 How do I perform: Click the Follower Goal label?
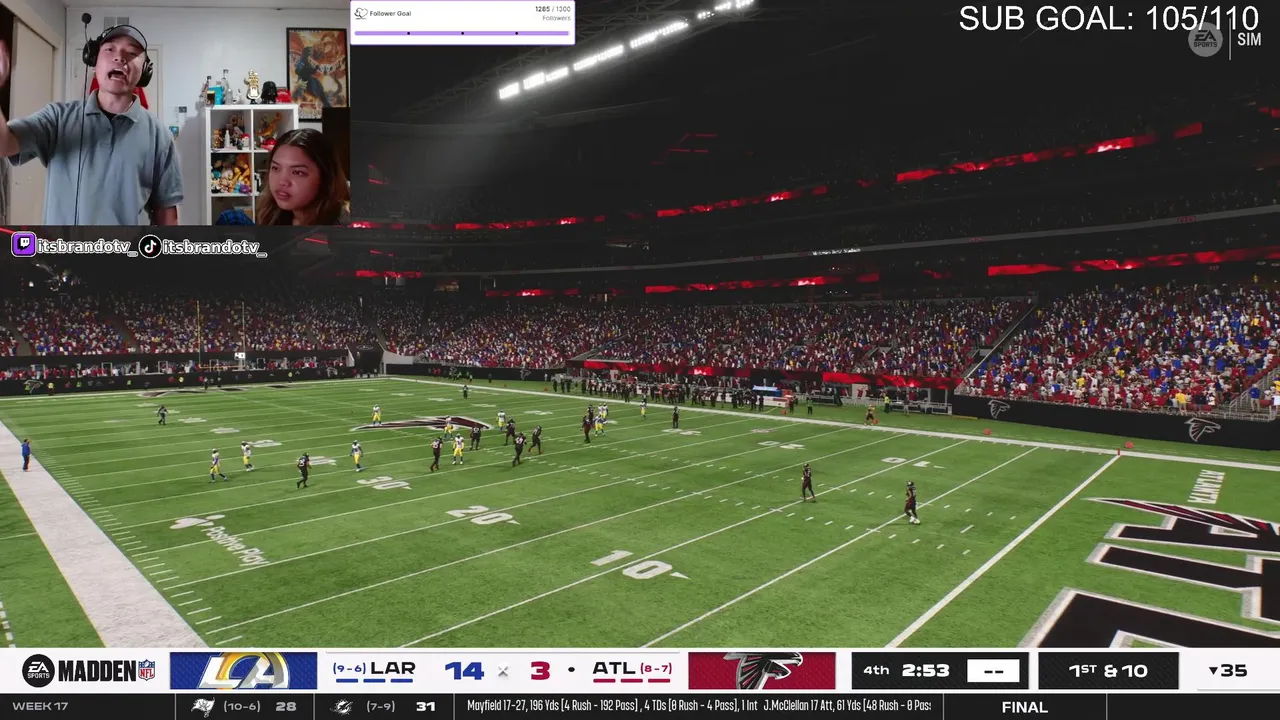pos(390,13)
